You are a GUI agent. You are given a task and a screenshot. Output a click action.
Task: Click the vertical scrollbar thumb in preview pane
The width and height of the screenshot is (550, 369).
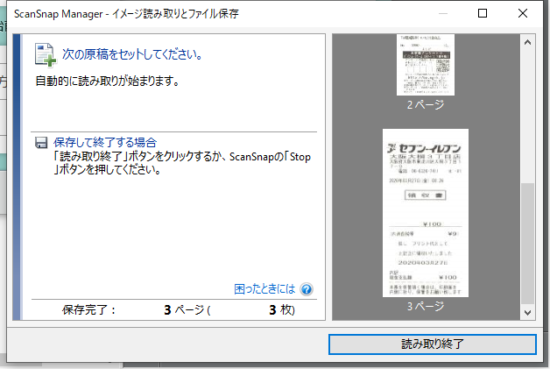[528, 243]
